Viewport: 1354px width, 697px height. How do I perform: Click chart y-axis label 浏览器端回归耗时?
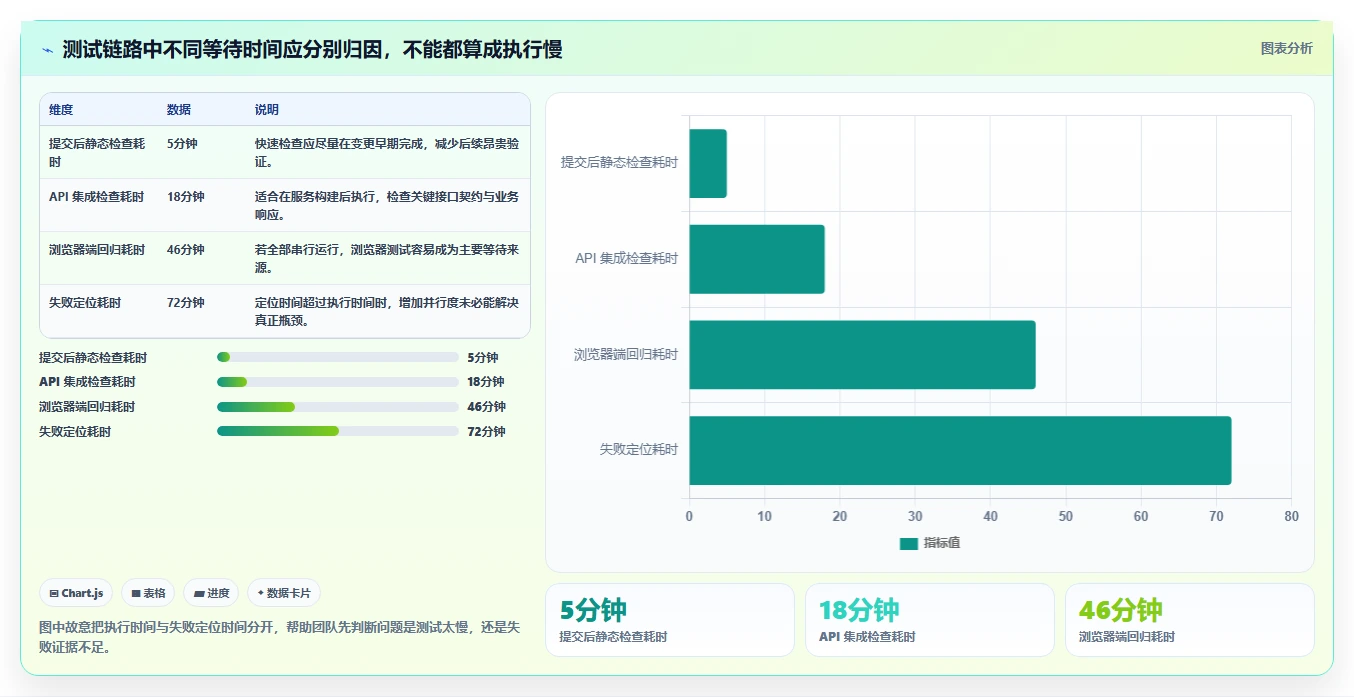626,354
